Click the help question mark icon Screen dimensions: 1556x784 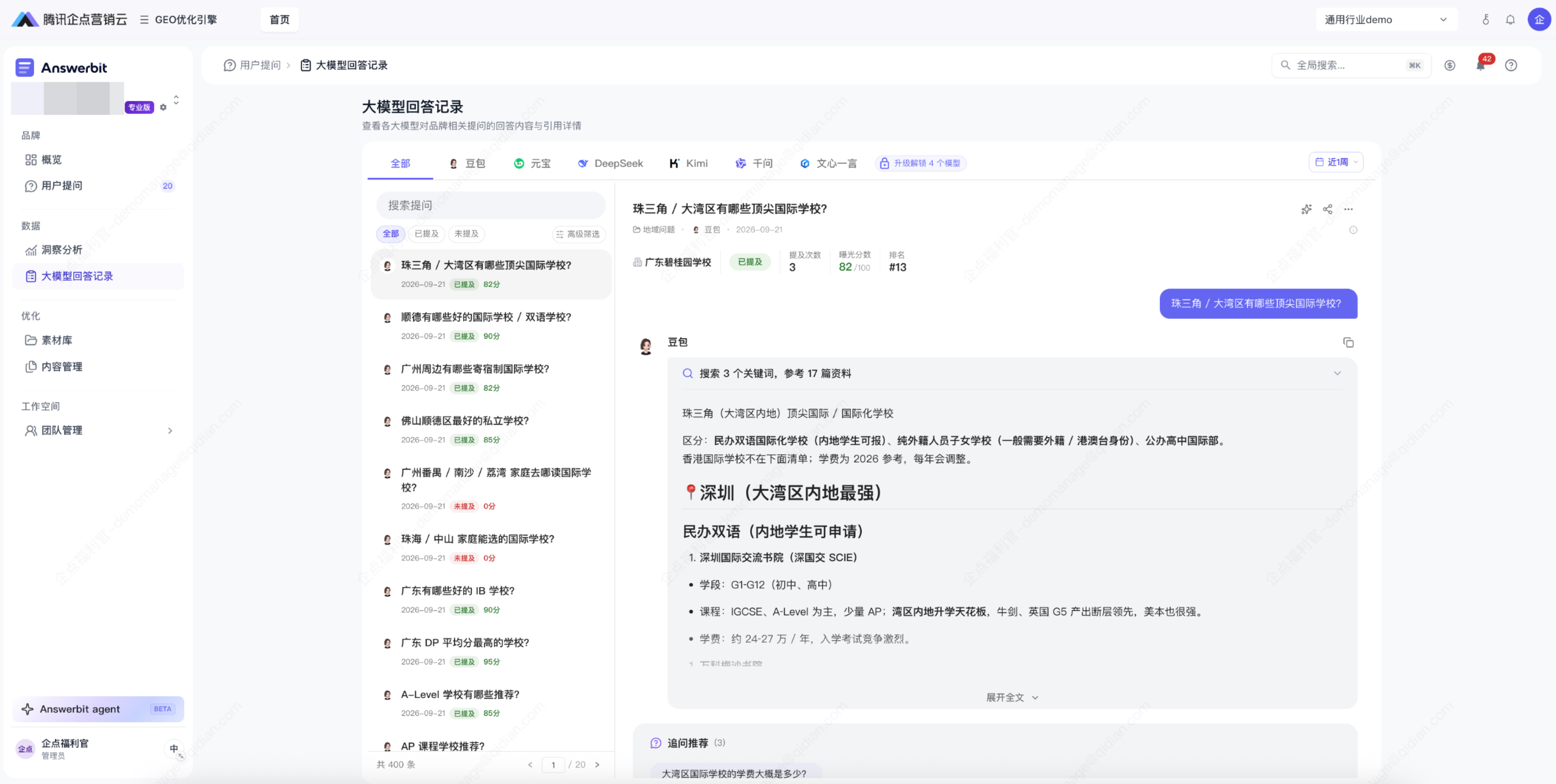tap(1511, 65)
